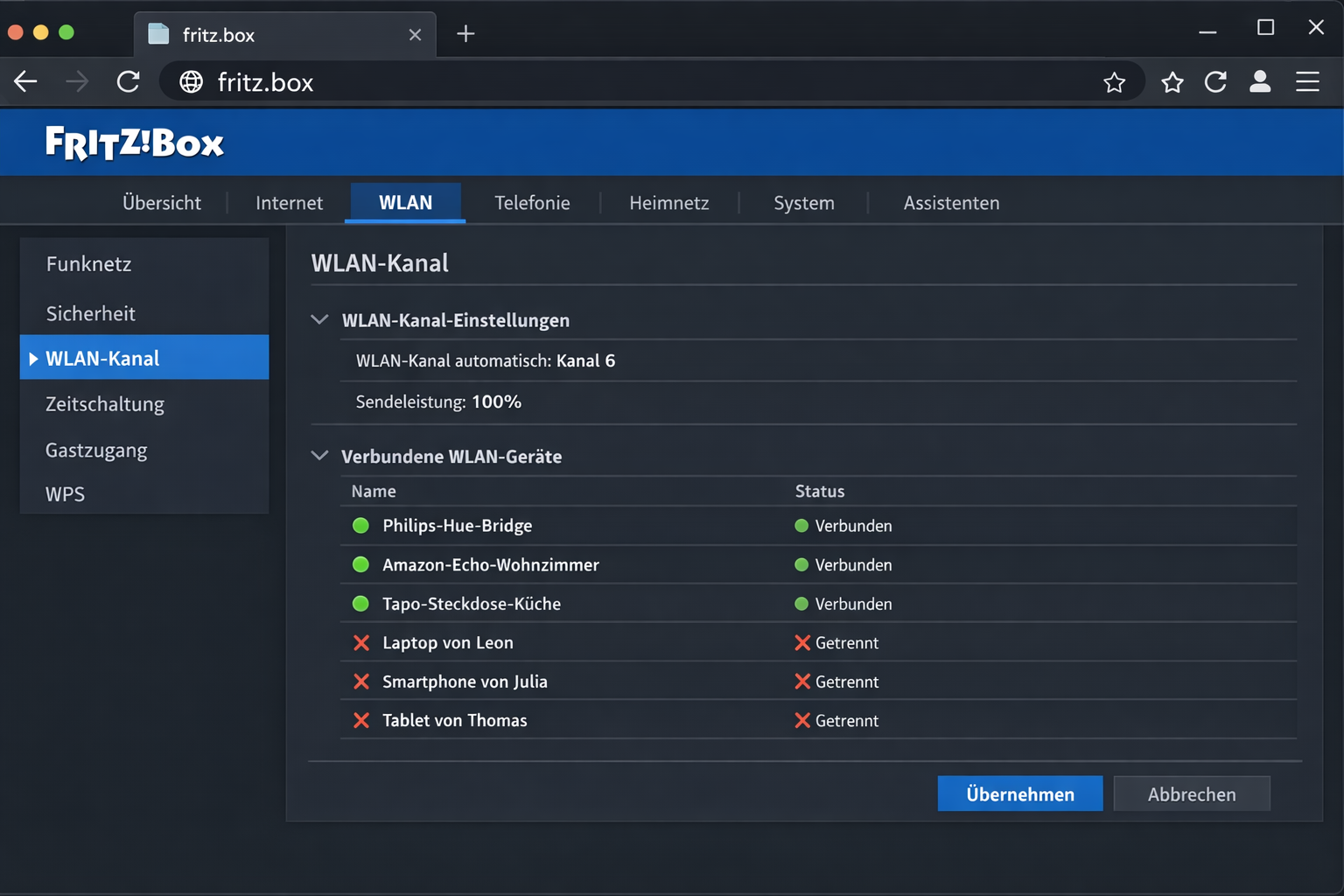Image resolution: width=1344 pixels, height=896 pixels.
Task: Click the WLAN-Kanal page heading
Action: tap(380, 263)
